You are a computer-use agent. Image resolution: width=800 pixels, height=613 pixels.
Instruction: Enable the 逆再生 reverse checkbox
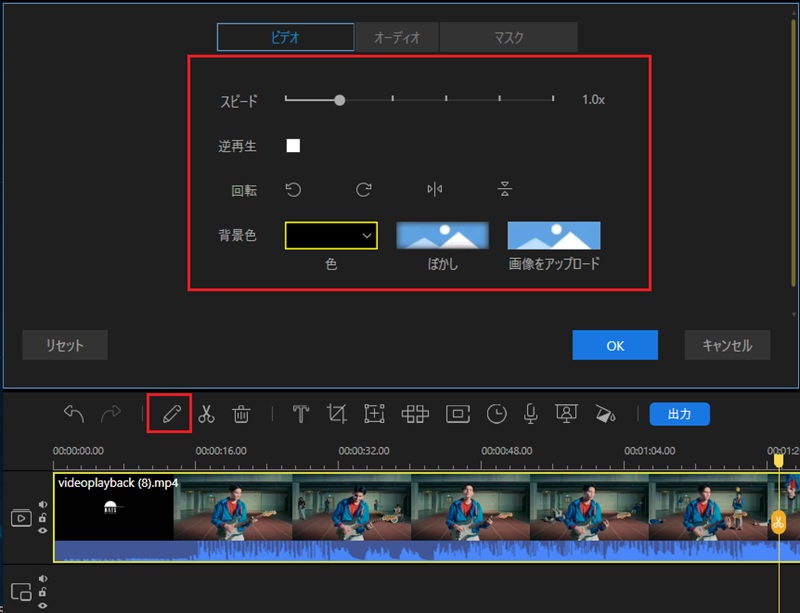pos(293,145)
